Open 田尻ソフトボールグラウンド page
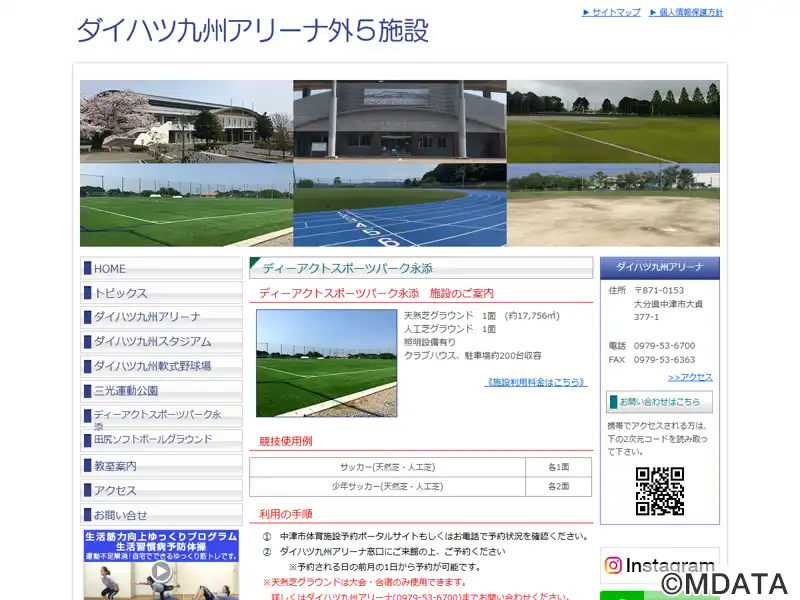Image resolution: width=800 pixels, height=600 pixels. coord(161,440)
